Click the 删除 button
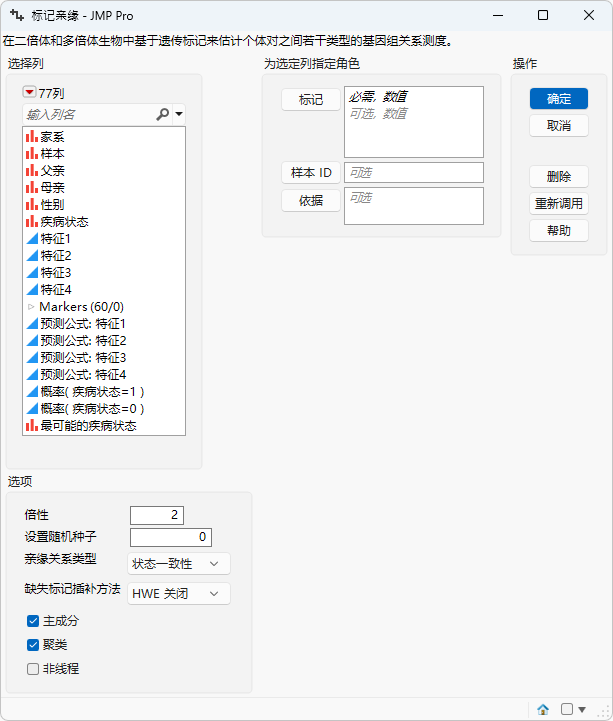 (x=559, y=177)
